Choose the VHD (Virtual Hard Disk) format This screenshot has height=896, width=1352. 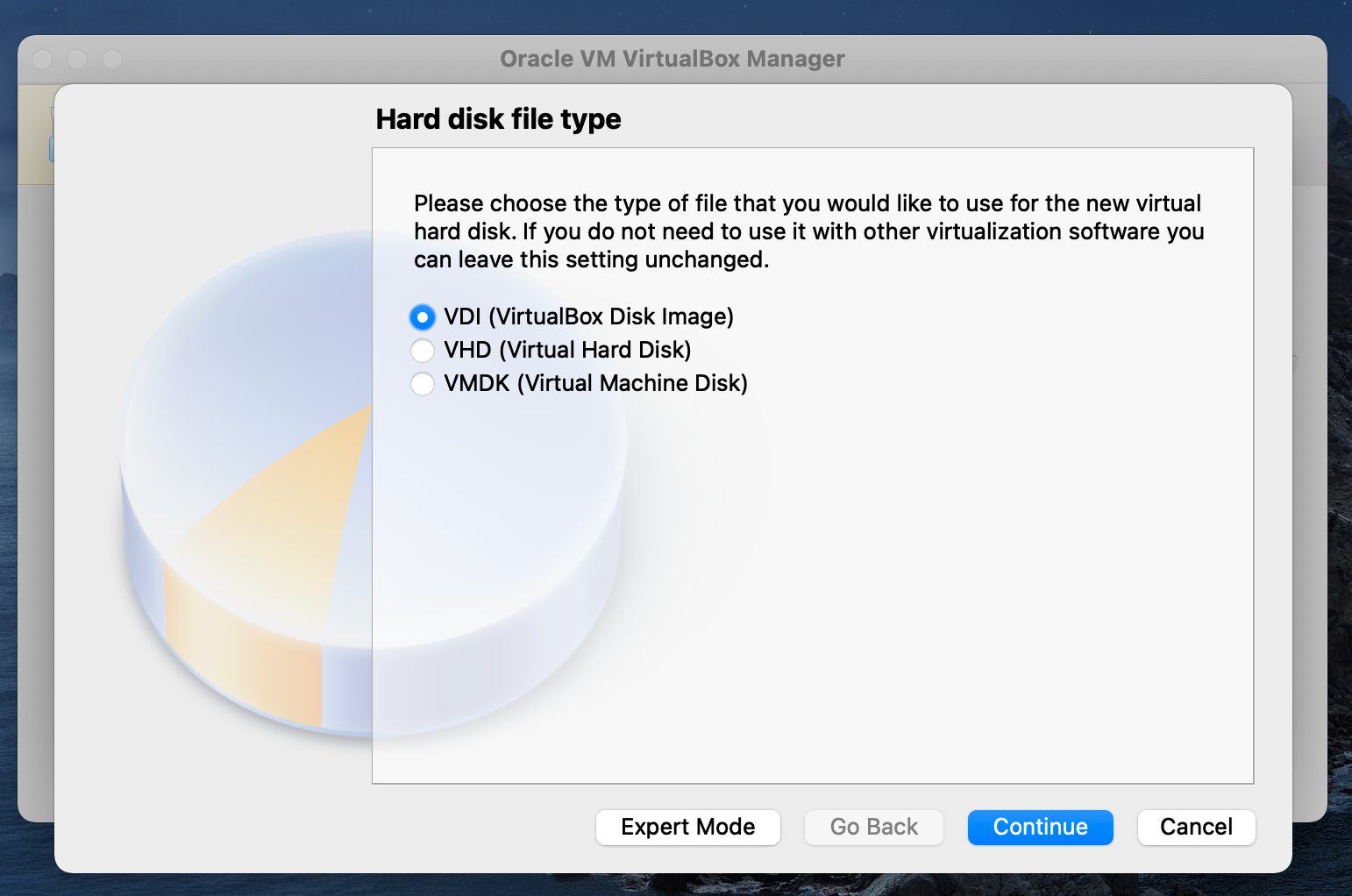point(422,350)
